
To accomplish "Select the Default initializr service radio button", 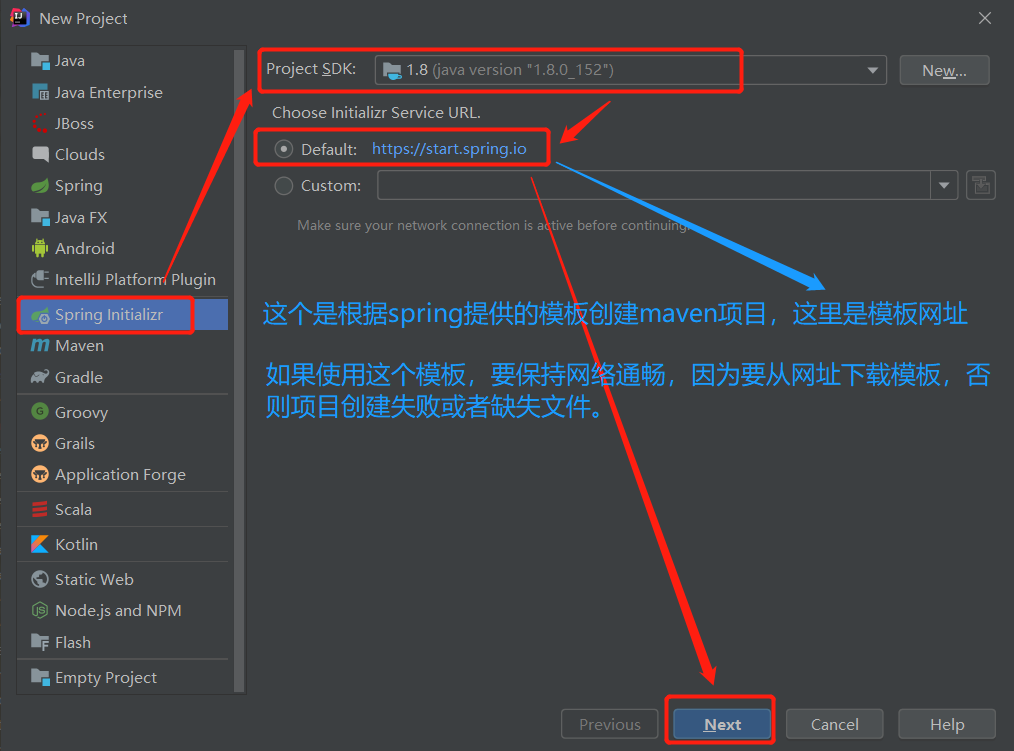I will point(283,147).
